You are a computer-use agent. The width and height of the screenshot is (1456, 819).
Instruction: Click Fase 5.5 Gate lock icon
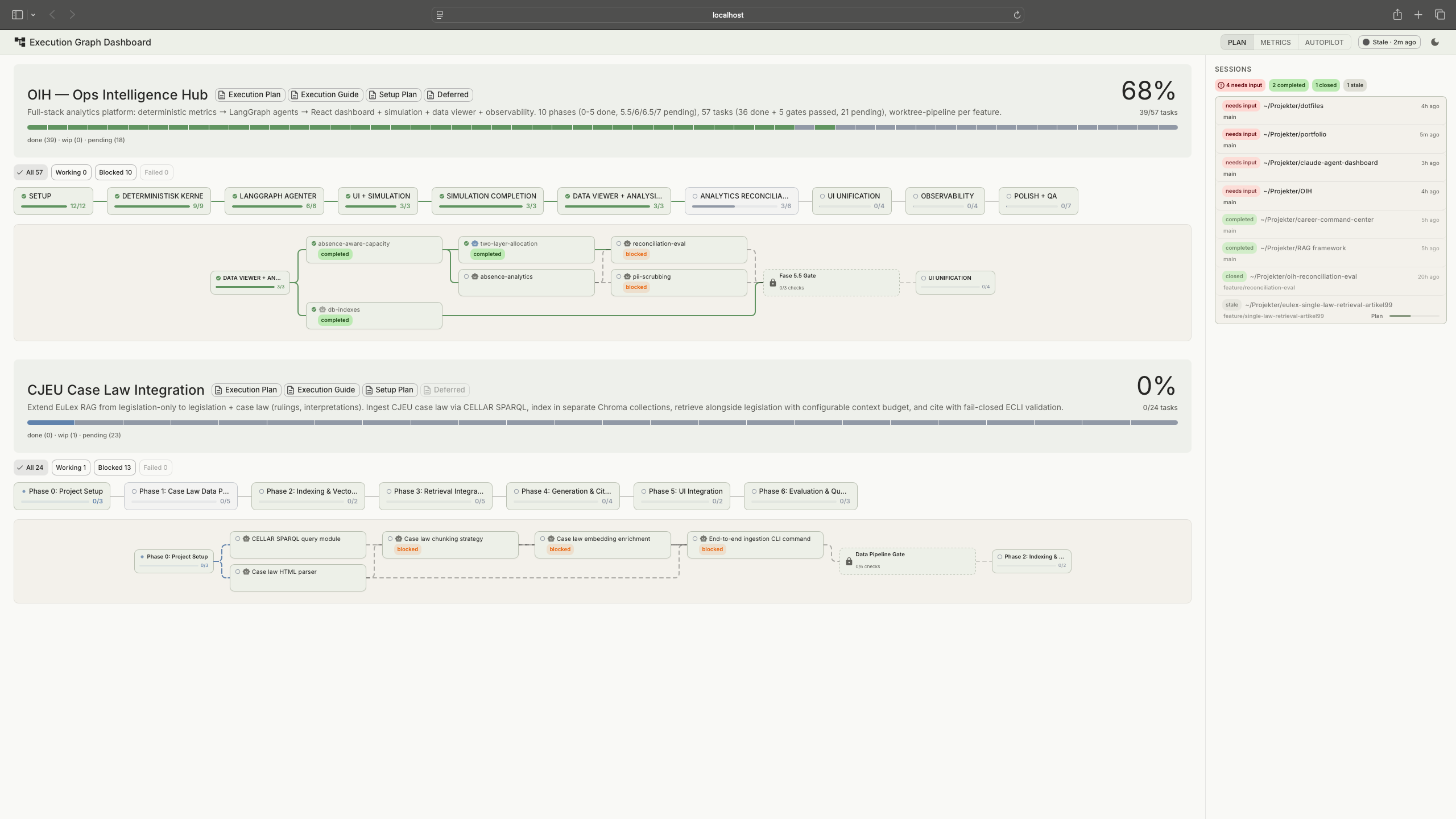pyautogui.click(x=773, y=283)
